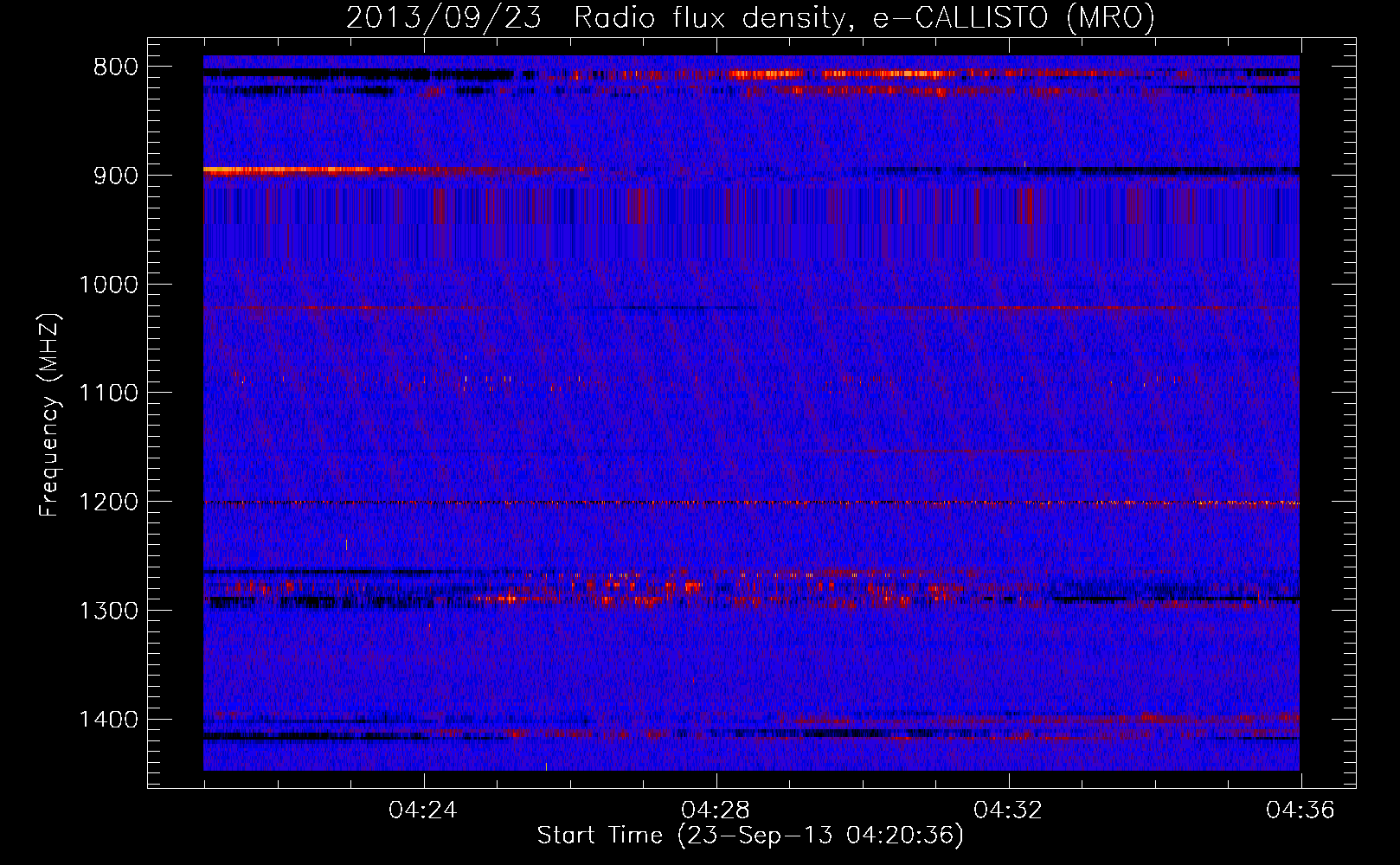This screenshot has width=1400, height=865.
Task: Click the 'Start Time (23-Sep-13 04:20:36)' x-axis label
Action: coord(750,836)
